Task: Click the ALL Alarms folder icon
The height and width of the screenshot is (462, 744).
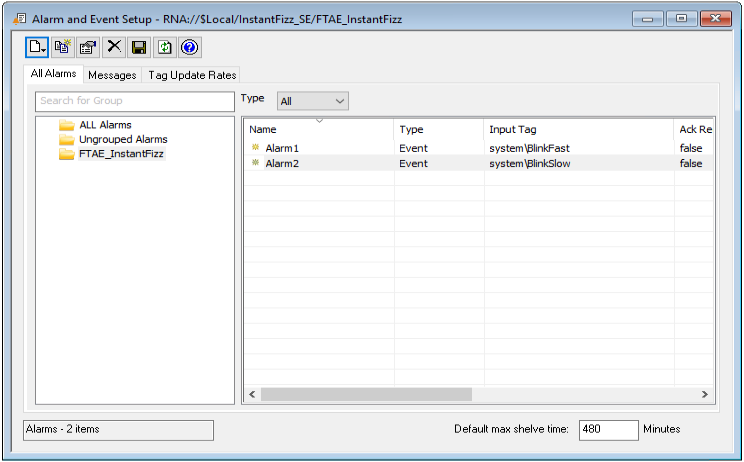Action: pyautogui.click(x=67, y=125)
